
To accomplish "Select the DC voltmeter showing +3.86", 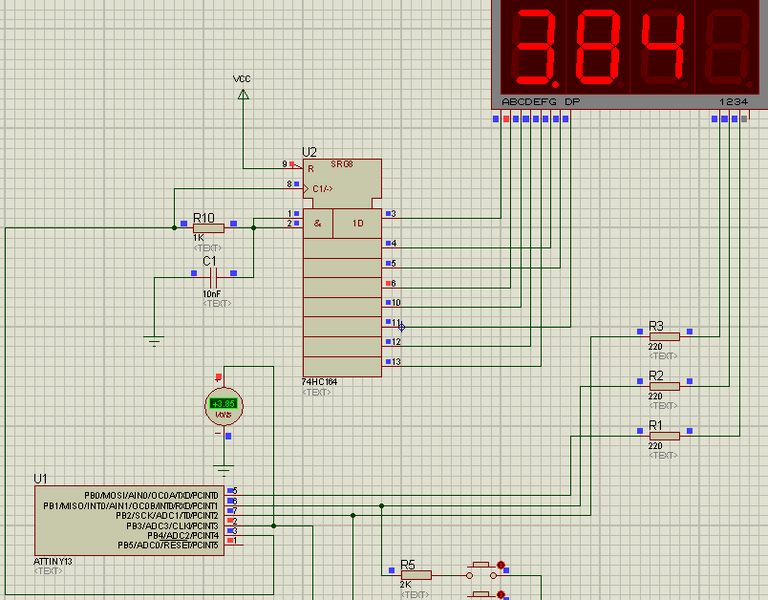I will [x=222, y=405].
